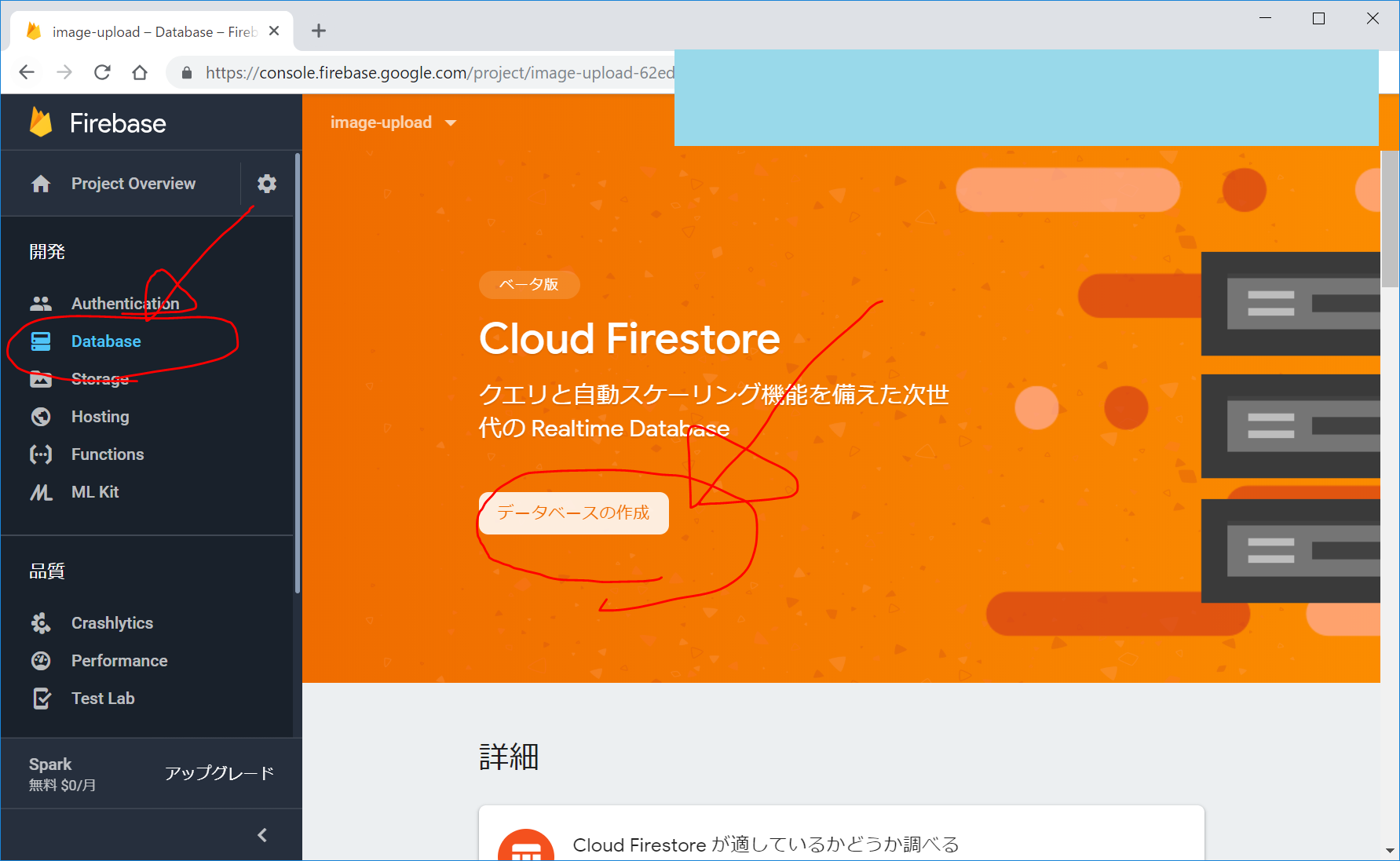
Task: Click the Crashlytics icon
Action: coord(41,623)
